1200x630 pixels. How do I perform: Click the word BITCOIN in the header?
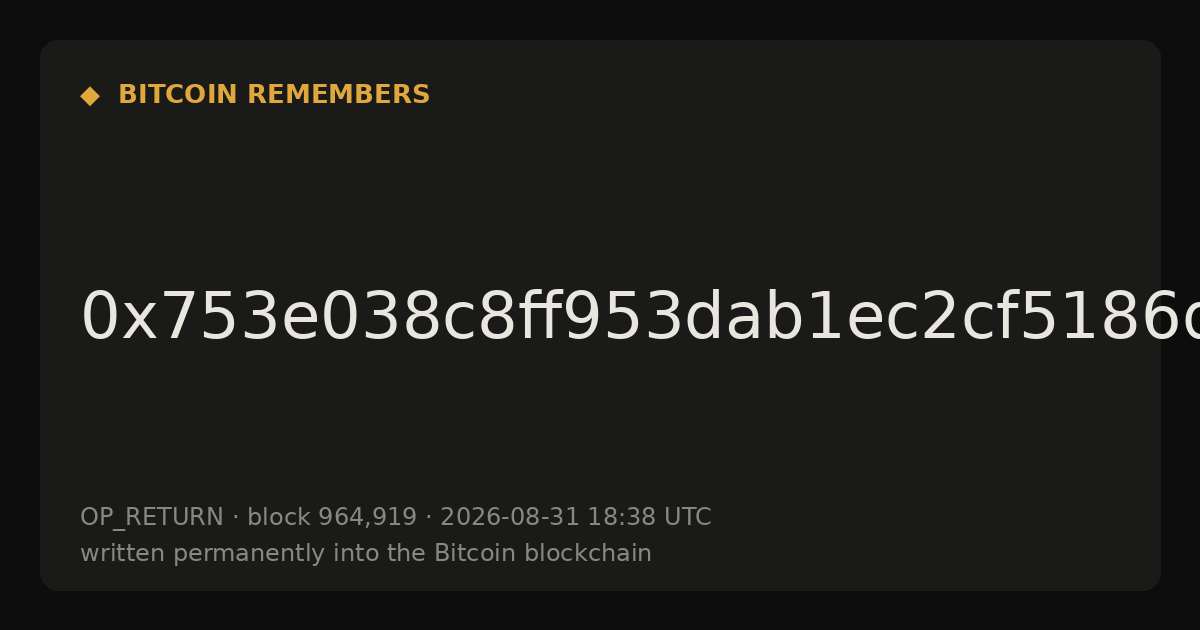click(x=178, y=95)
